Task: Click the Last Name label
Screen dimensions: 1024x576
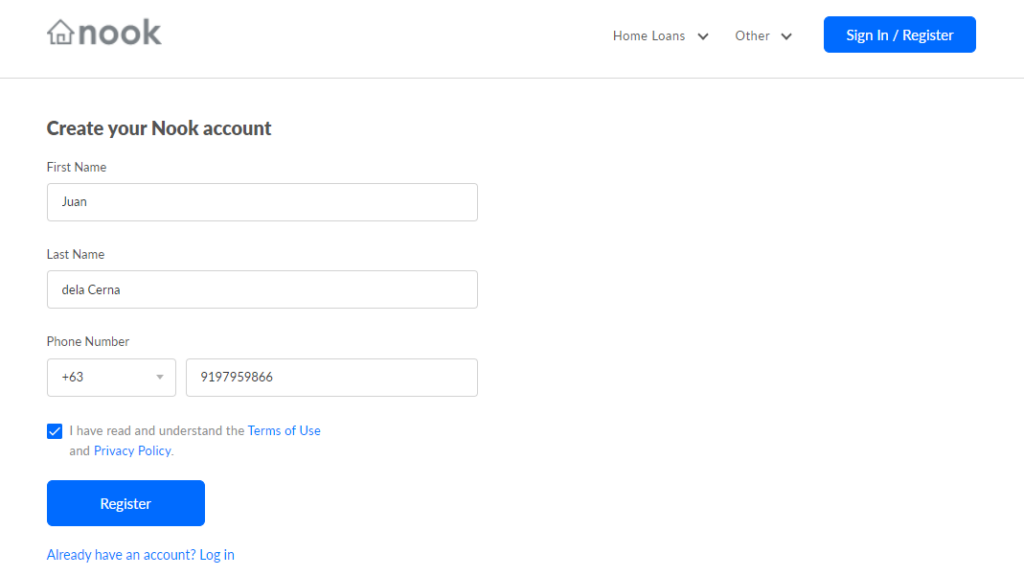Action: [75, 254]
